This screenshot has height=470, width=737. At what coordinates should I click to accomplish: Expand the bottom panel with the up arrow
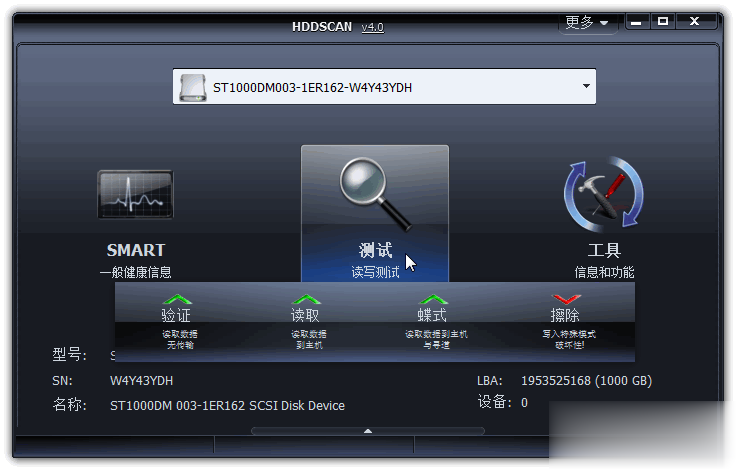click(368, 431)
